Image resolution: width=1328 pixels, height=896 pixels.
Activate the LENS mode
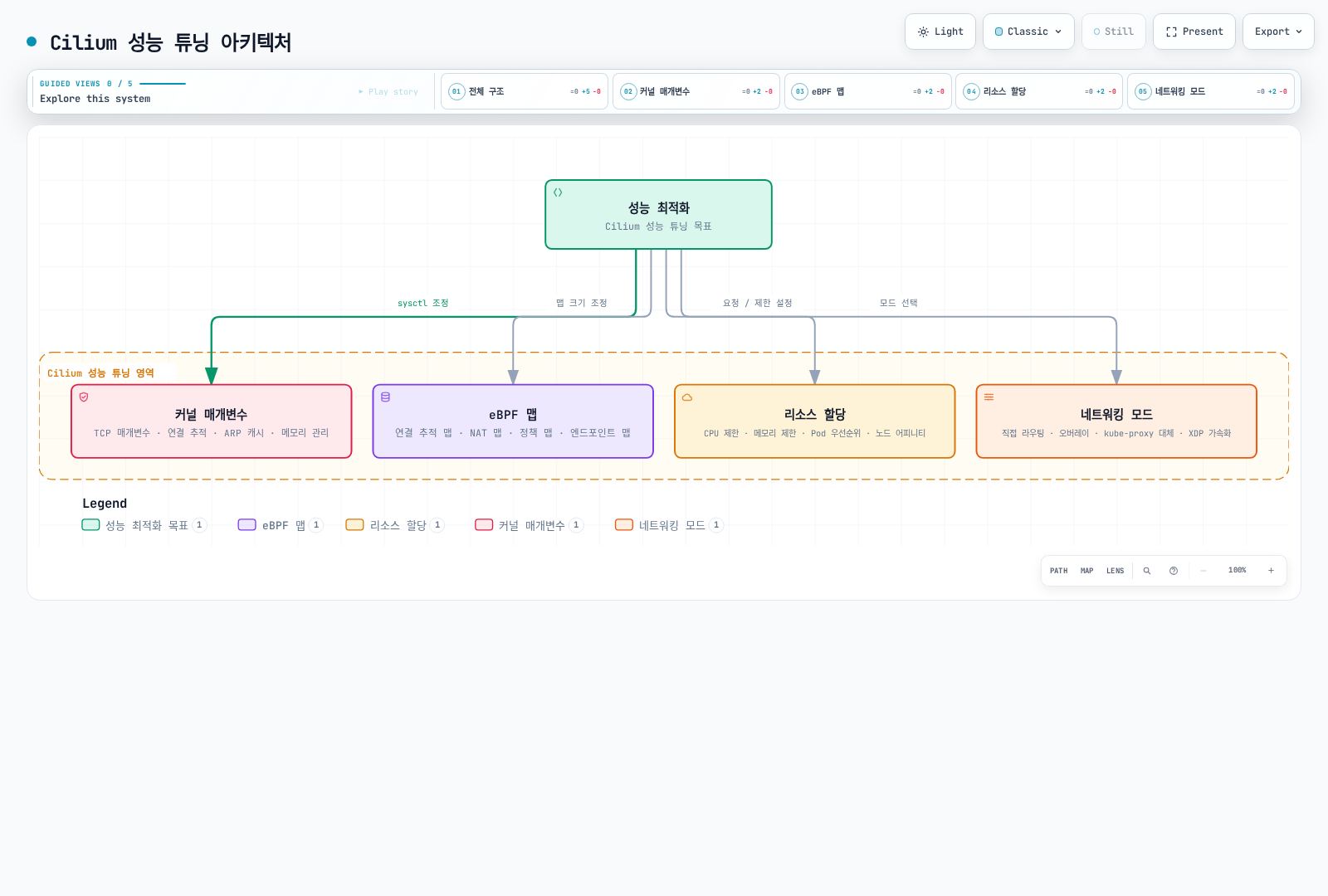click(1116, 571)
